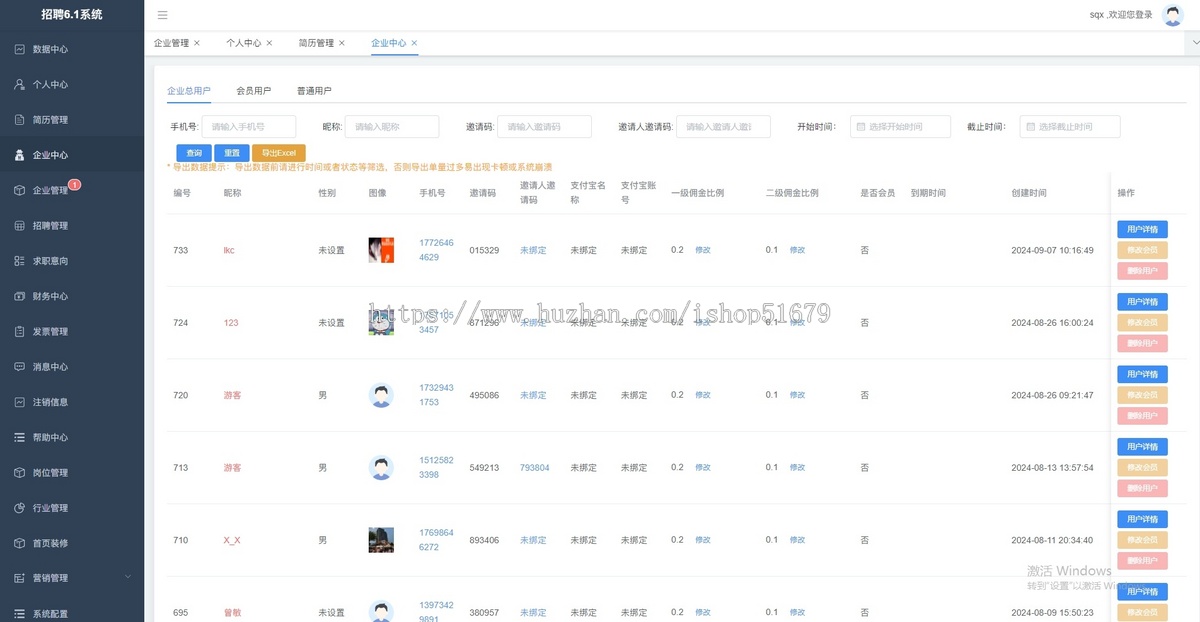Click the 创建时间 column header
Screen dimensions: 1200x622
click(1029, 193)
